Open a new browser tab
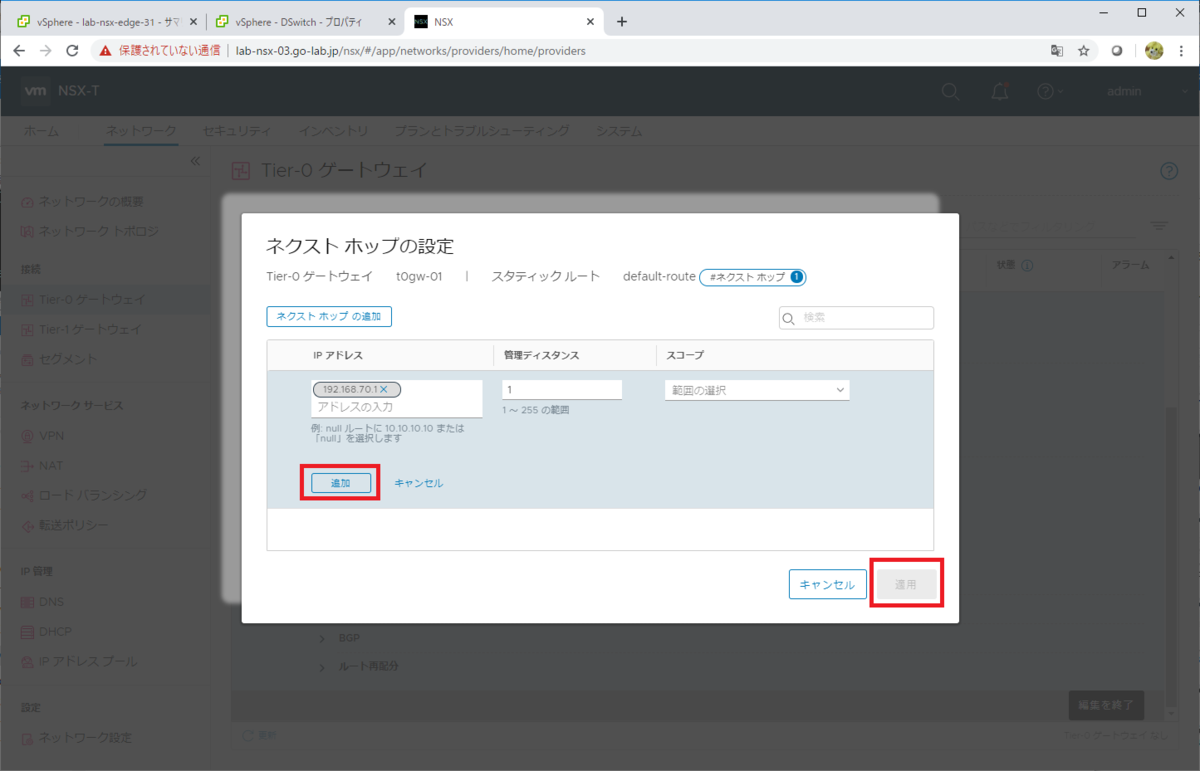Viewport: 1200px width, 771px height. (622, 21)
